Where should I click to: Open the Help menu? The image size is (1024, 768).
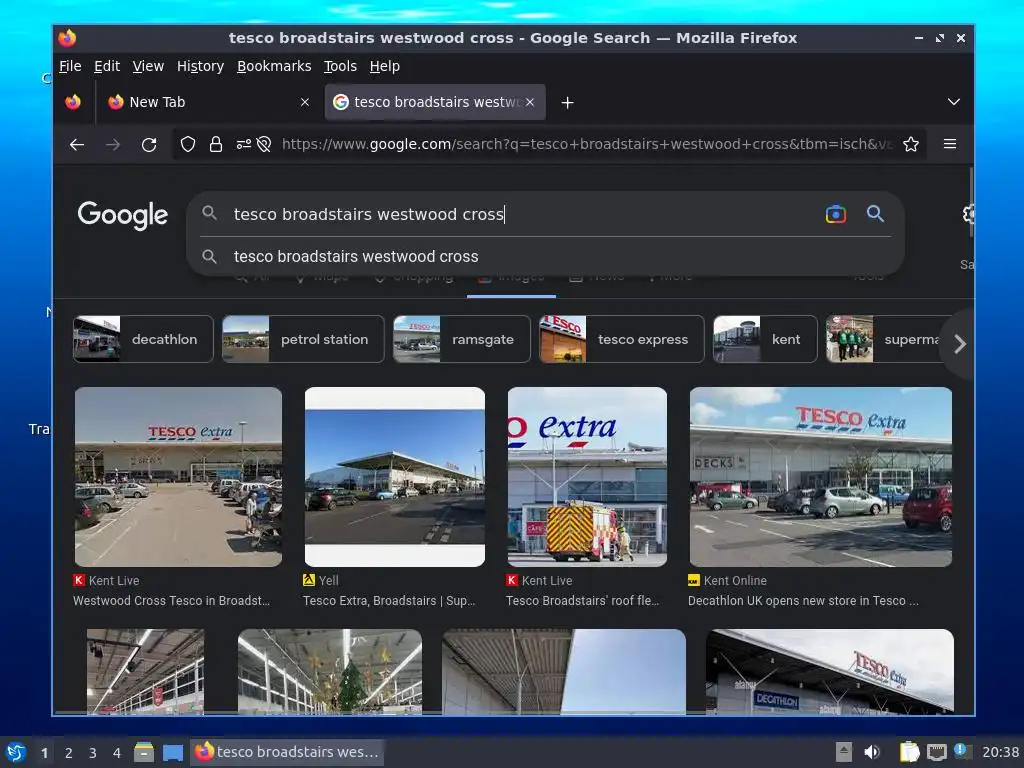(384, 66)
